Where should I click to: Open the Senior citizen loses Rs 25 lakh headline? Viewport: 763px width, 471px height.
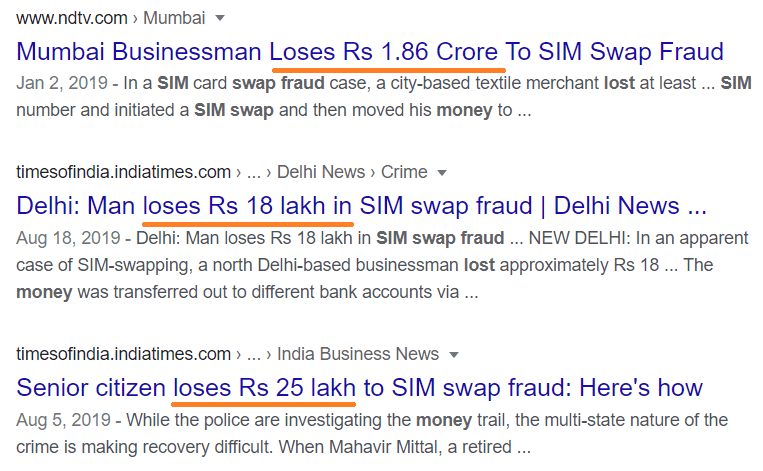point(360,388)
